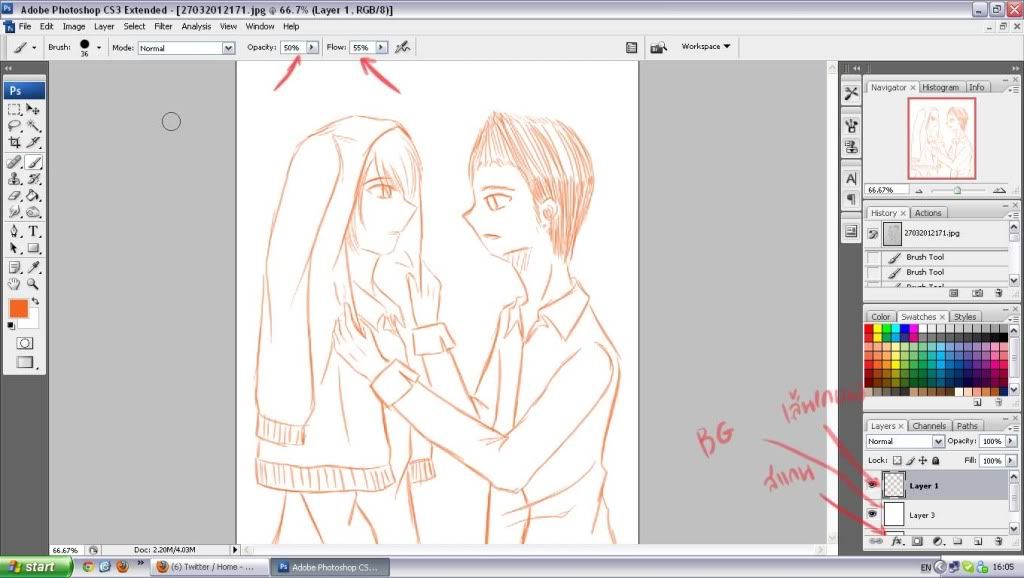
Task: Delete the layer with trash icon
Action: pos(998,541)
